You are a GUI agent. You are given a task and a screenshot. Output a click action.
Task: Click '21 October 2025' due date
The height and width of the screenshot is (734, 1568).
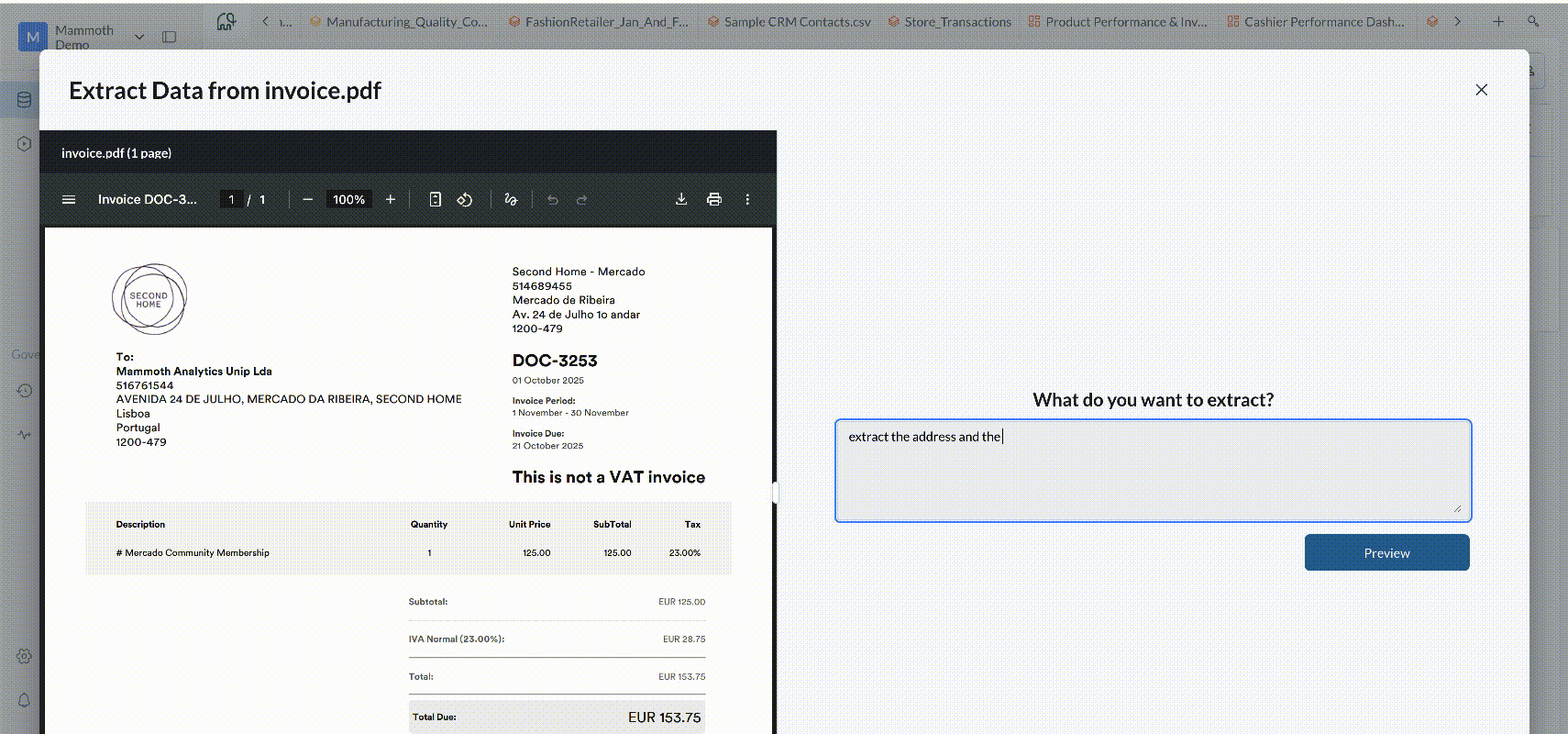[x=547, y=446]
